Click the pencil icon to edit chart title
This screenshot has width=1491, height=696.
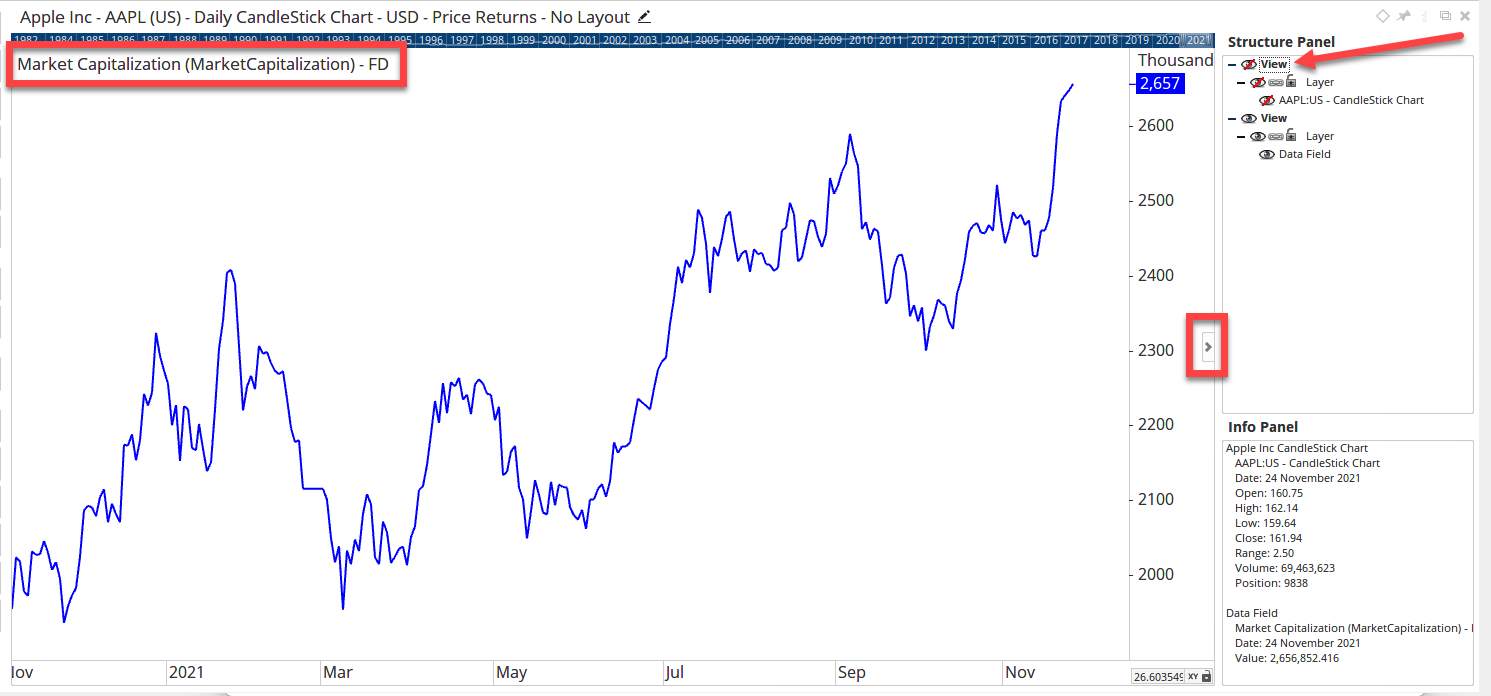644,16
